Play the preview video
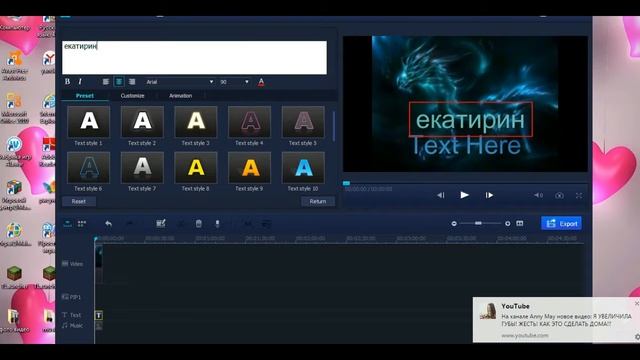 click(x=464, y=195)
